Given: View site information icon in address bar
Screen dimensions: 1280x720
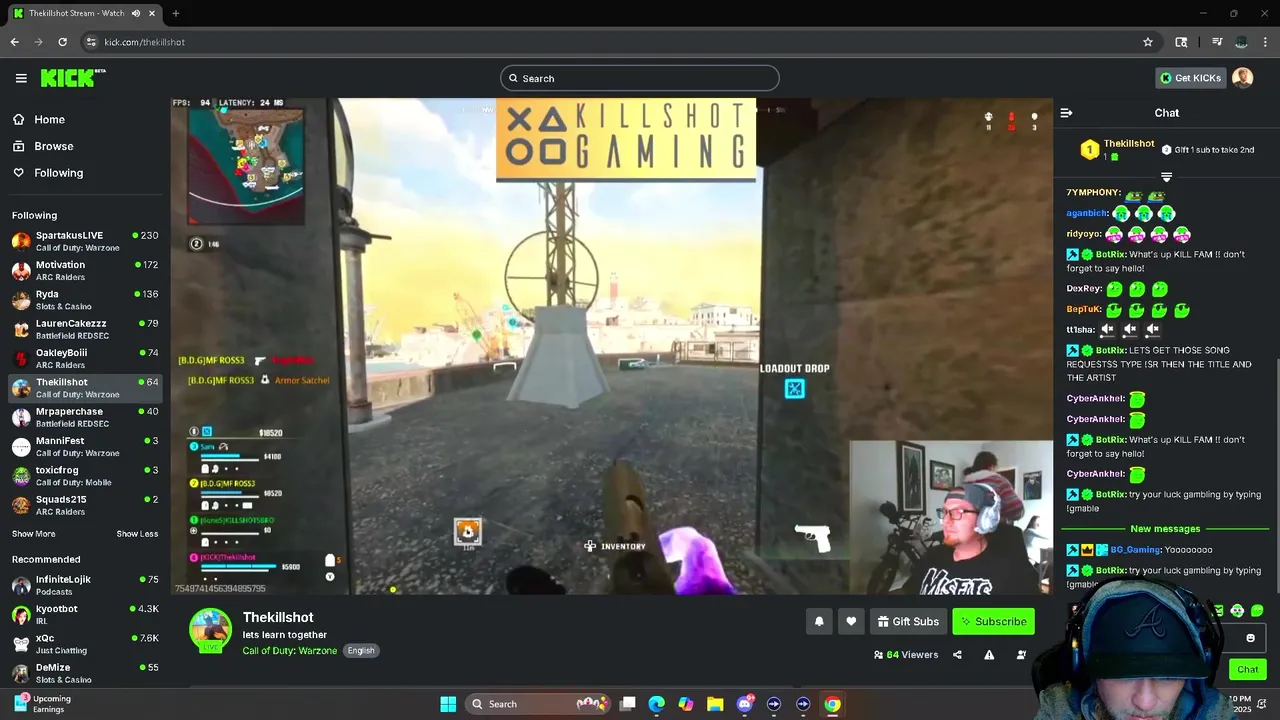Looking at the screenshot, I should point(91,42).
